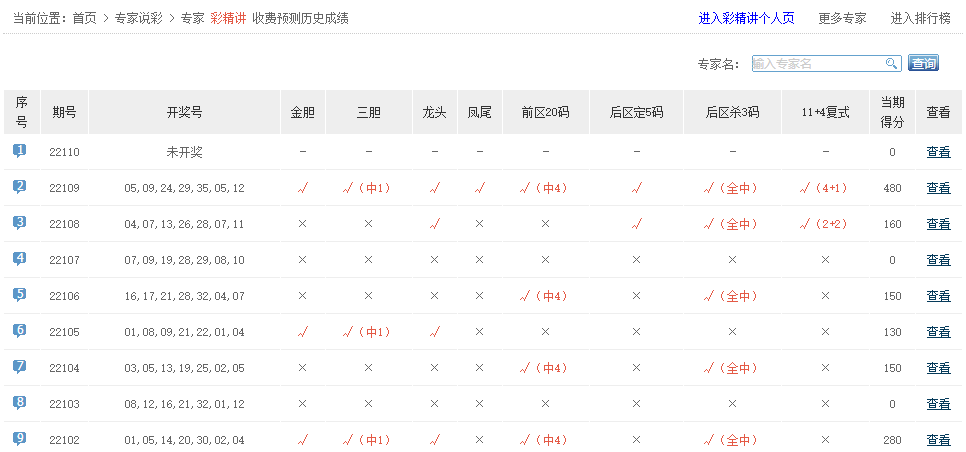This screenshot has width=966, height=452.
Task: Open the 更多专家 link
Action: point(842,18)
